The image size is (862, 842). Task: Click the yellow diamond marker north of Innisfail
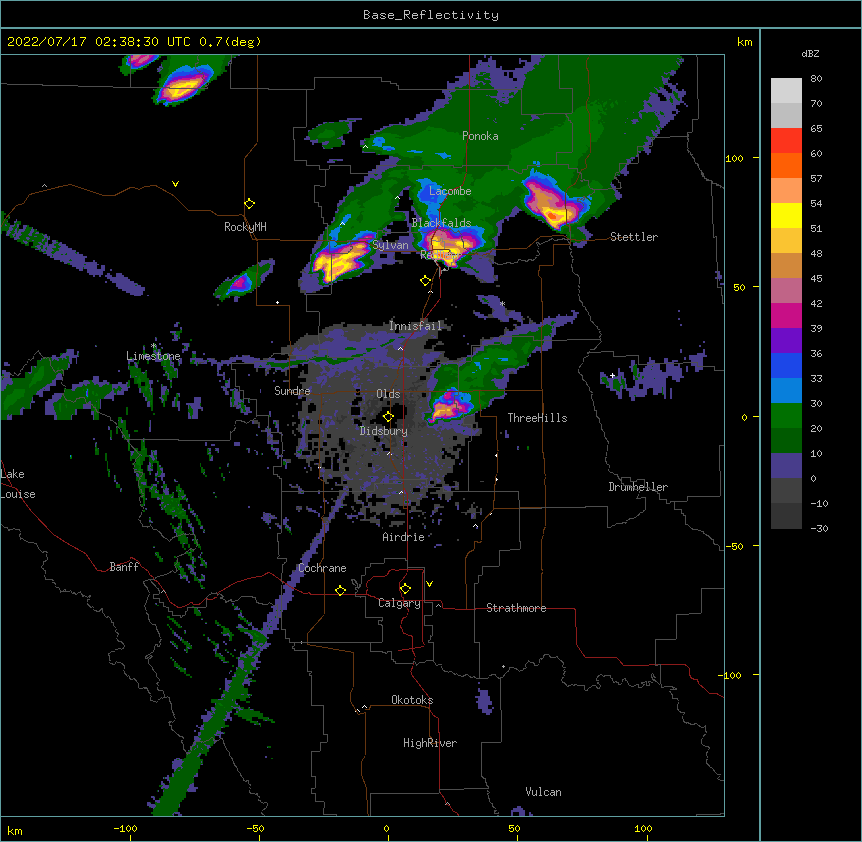[x=426, y=281]
